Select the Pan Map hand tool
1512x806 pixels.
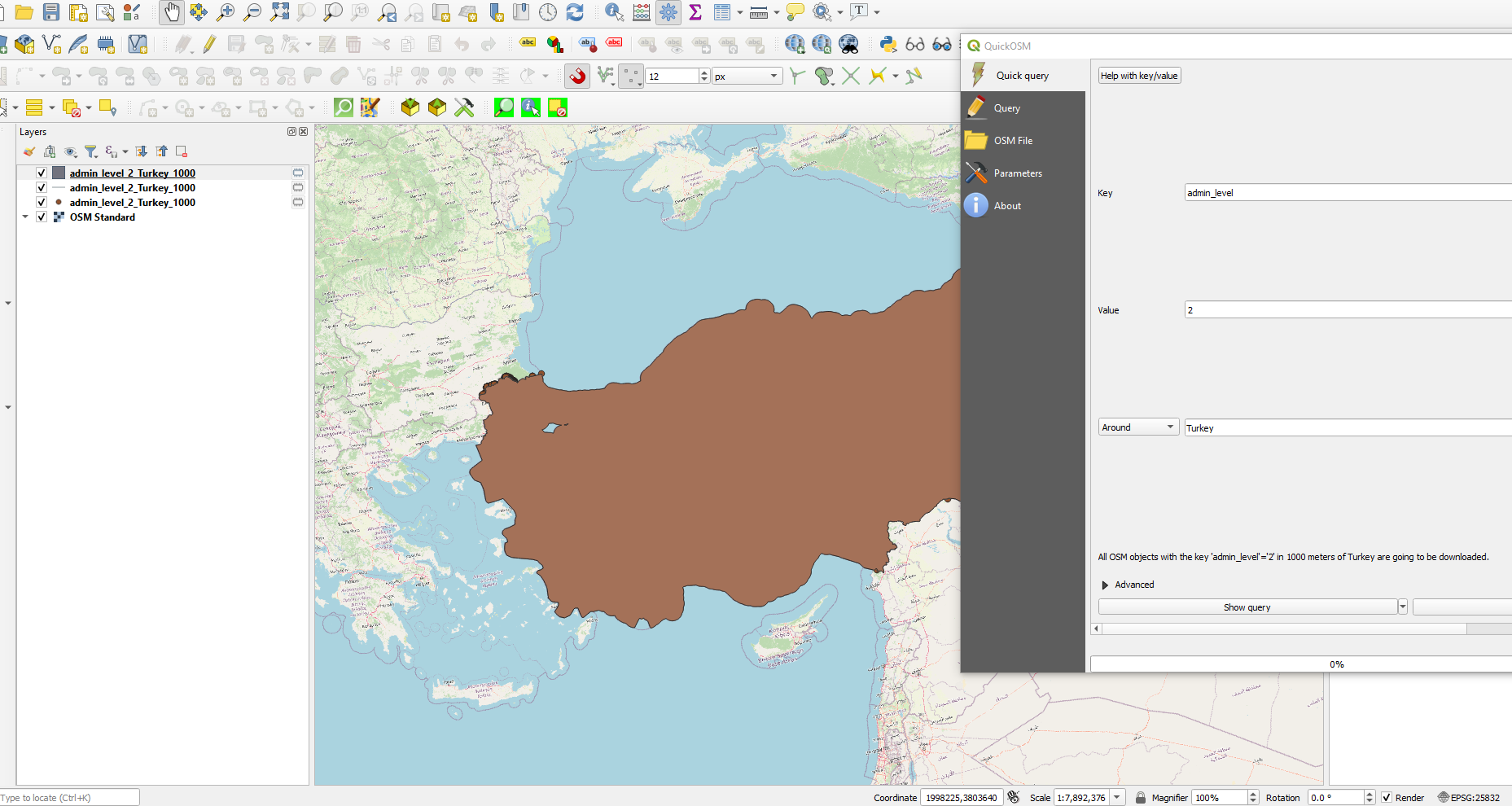[x=171, y=12]
